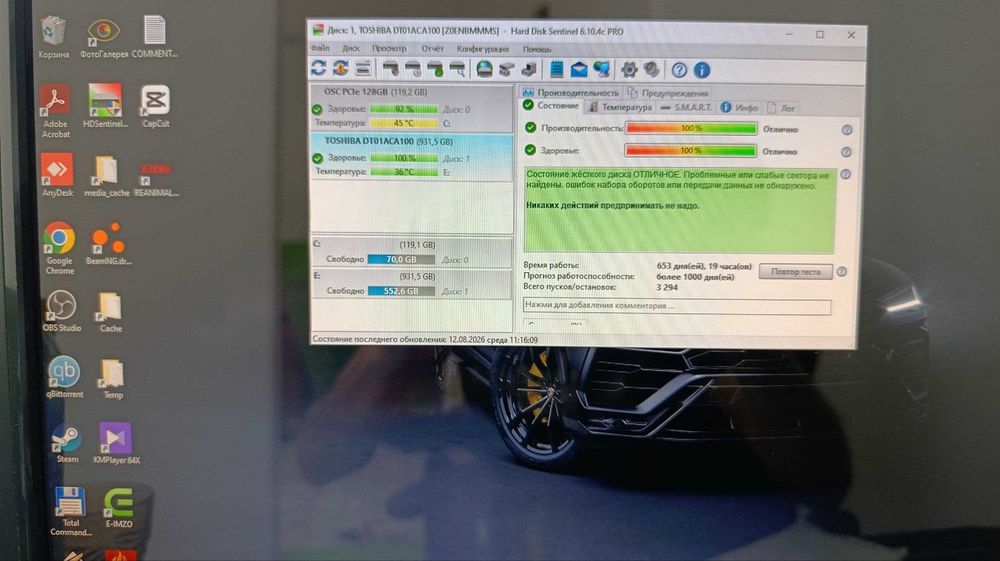Select the AnyDesk desktop icon
The height and width of the screenshot is (561, 1000).
coord(57,174)
